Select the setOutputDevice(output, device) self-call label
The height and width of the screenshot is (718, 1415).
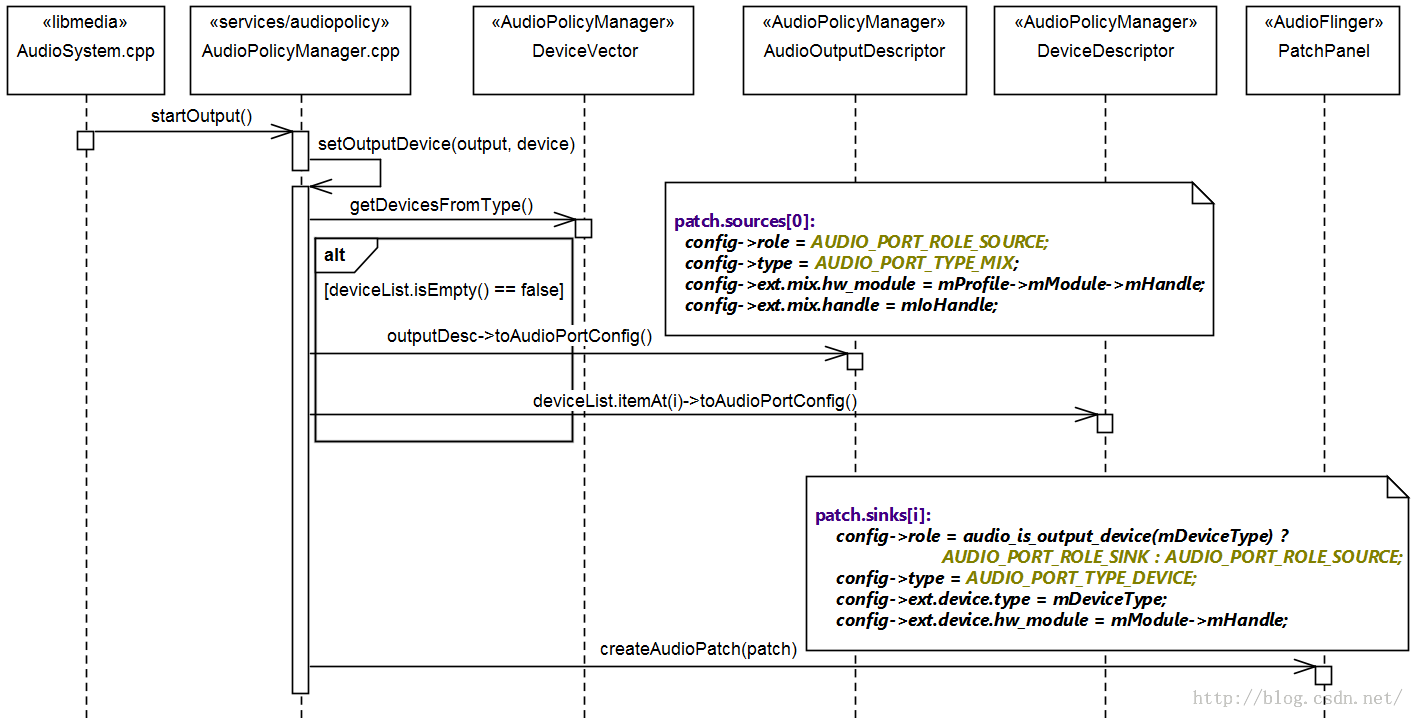(x=446, y=144)
